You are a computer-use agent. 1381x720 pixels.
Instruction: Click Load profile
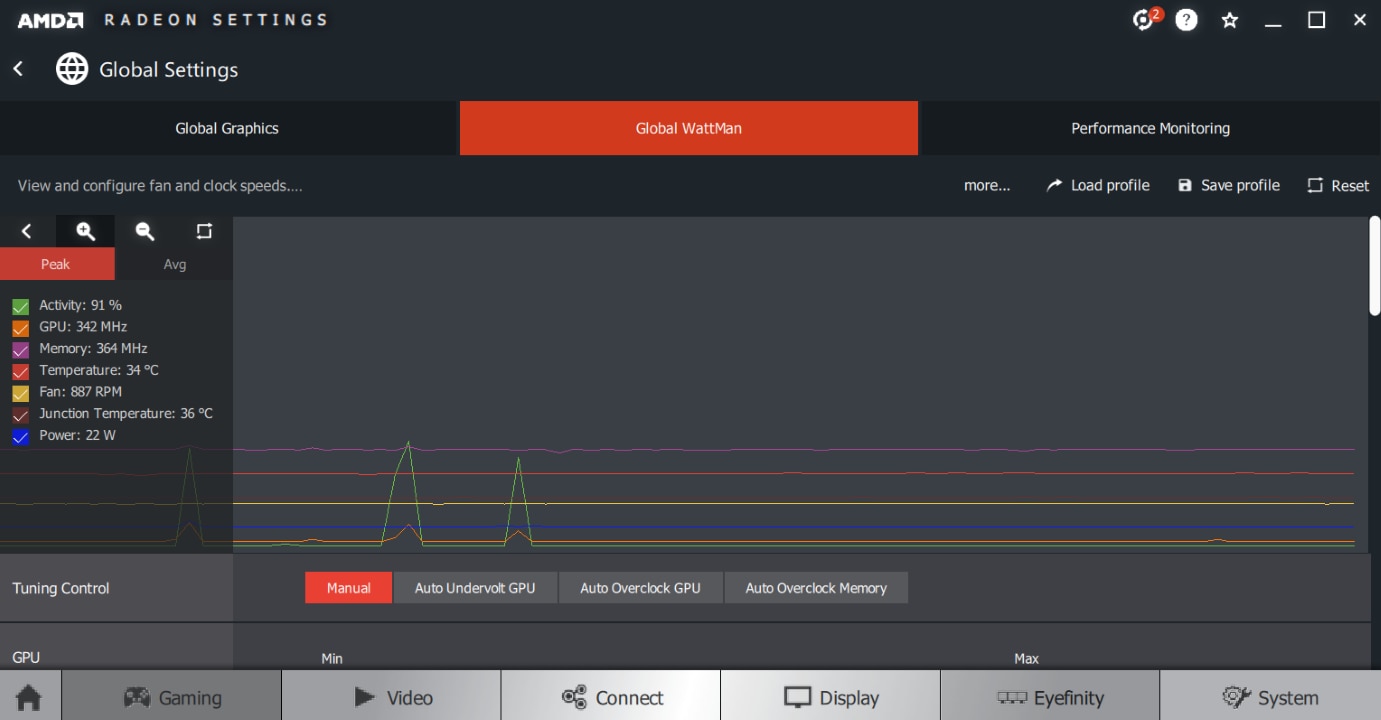1098,185
